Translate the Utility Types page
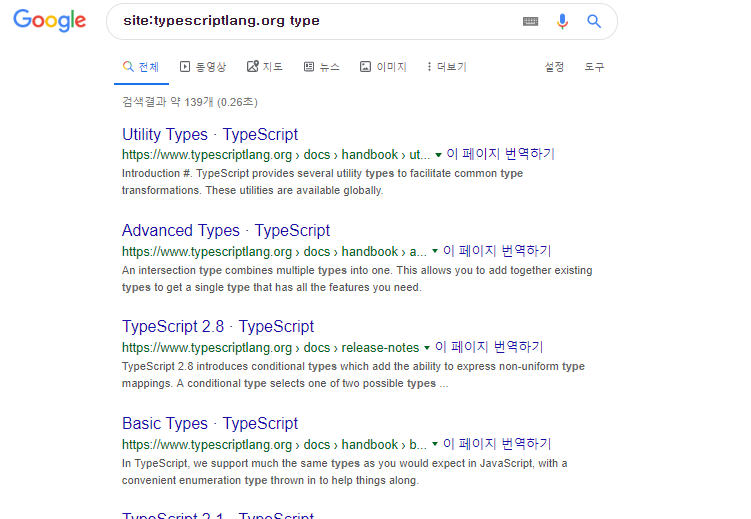The image size is (751, 519). click(501, 154)
